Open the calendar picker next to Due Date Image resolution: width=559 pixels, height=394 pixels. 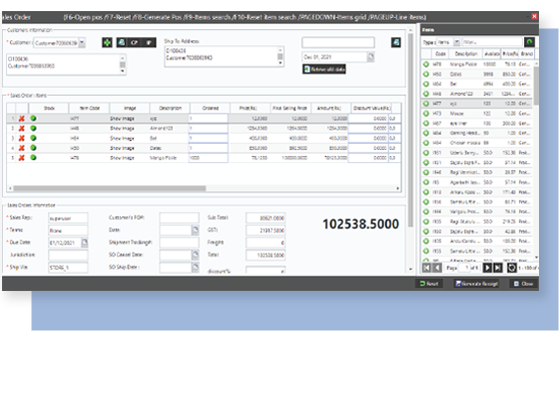tap(84, 243)
